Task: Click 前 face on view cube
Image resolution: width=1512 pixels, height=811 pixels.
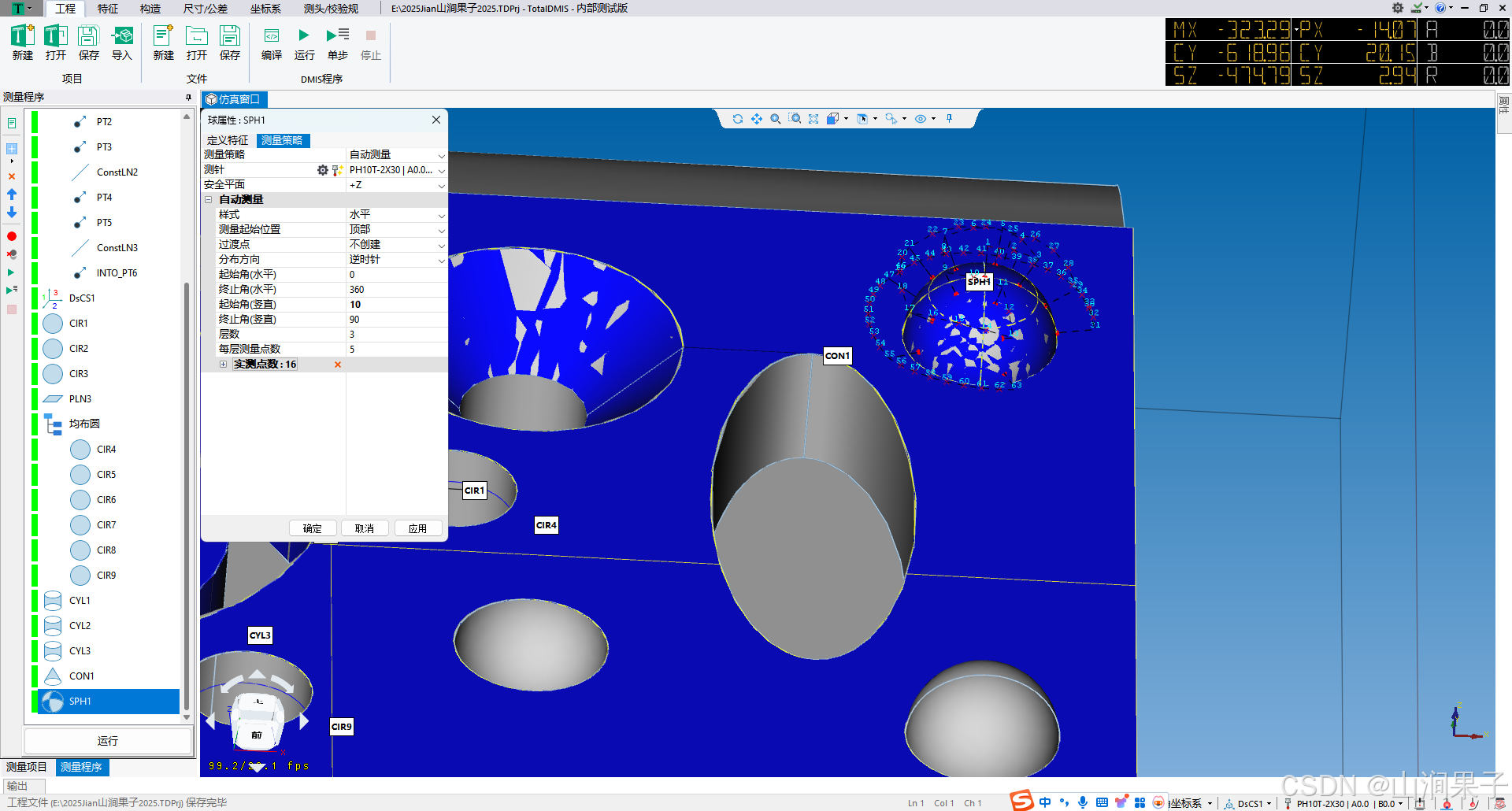Action: 256,735
